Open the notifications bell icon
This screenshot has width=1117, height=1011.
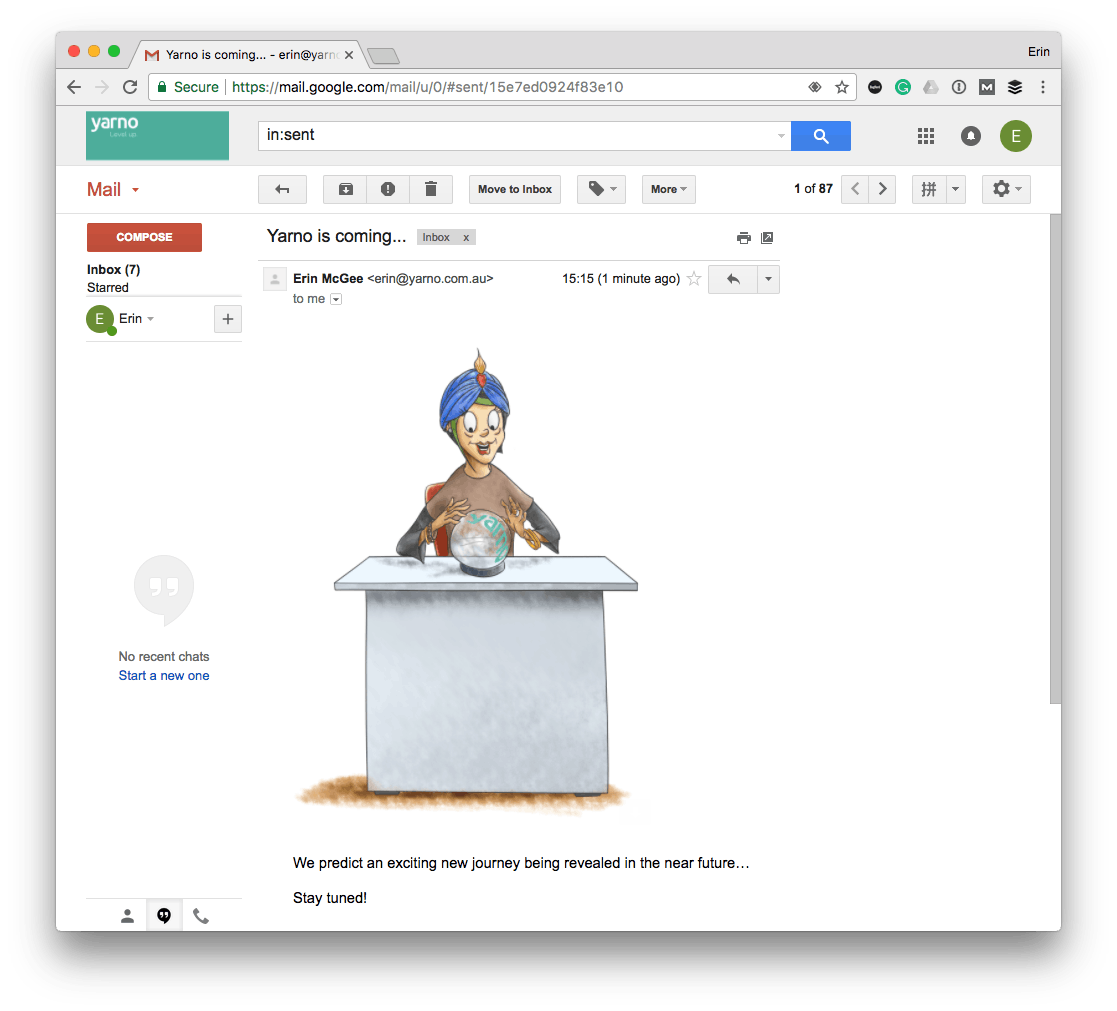(970, 136)
